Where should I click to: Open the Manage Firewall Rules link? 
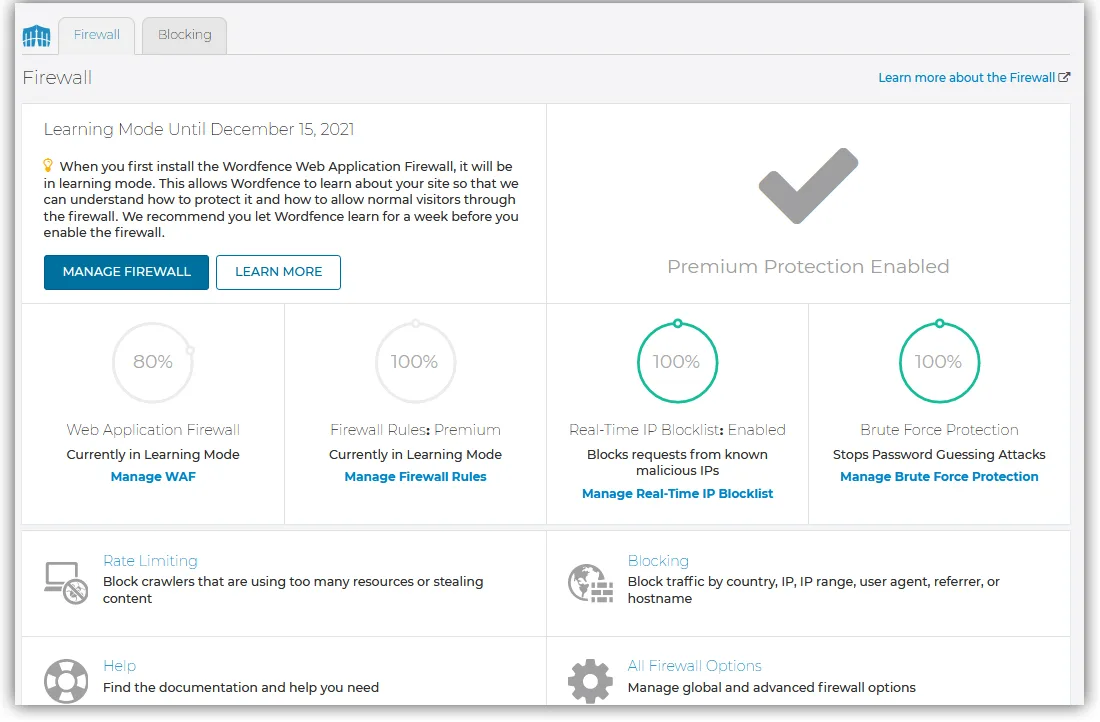(x=415, y=476)
